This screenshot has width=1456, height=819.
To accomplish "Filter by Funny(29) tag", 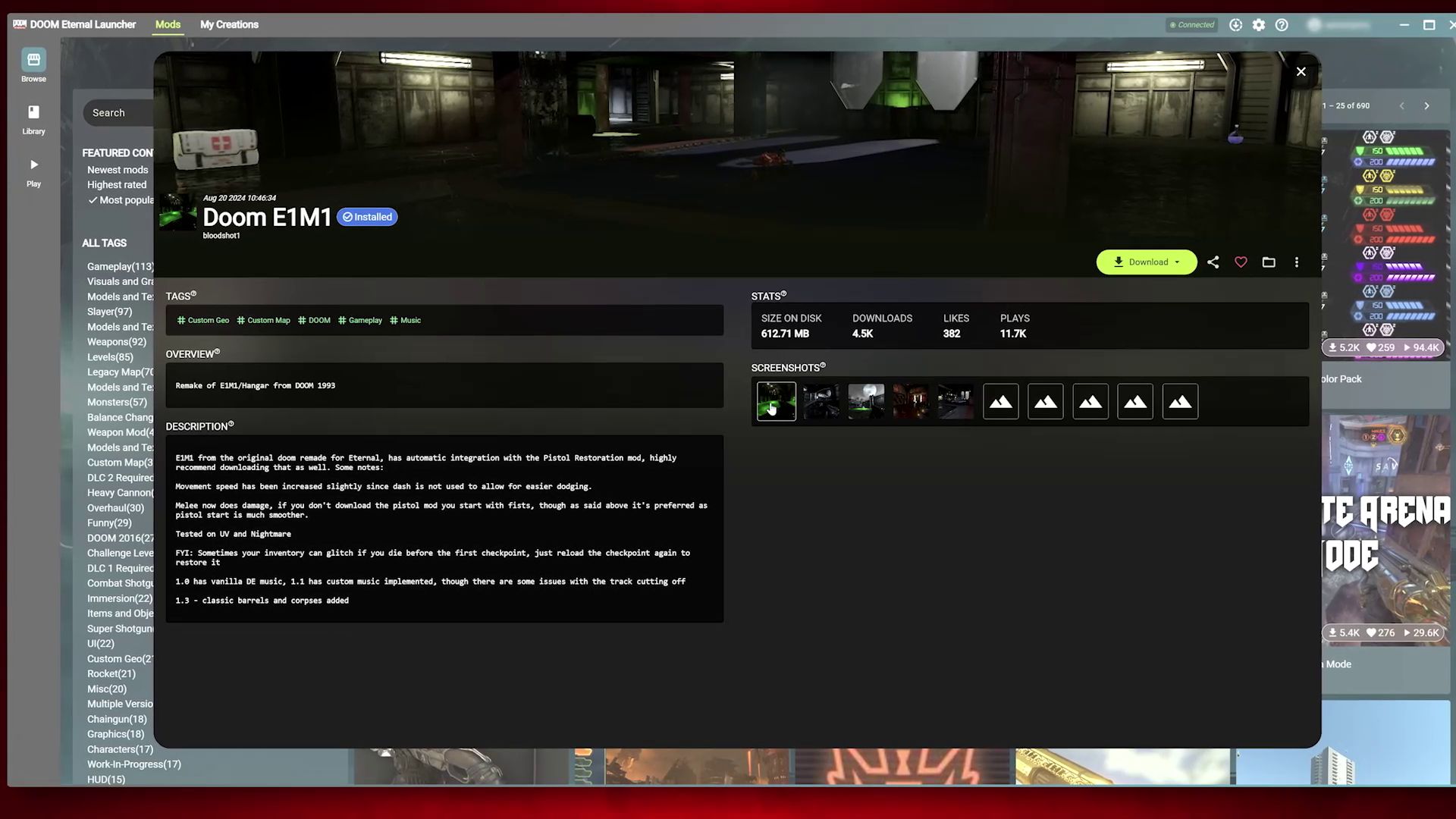I will click(x=109, y=523).
